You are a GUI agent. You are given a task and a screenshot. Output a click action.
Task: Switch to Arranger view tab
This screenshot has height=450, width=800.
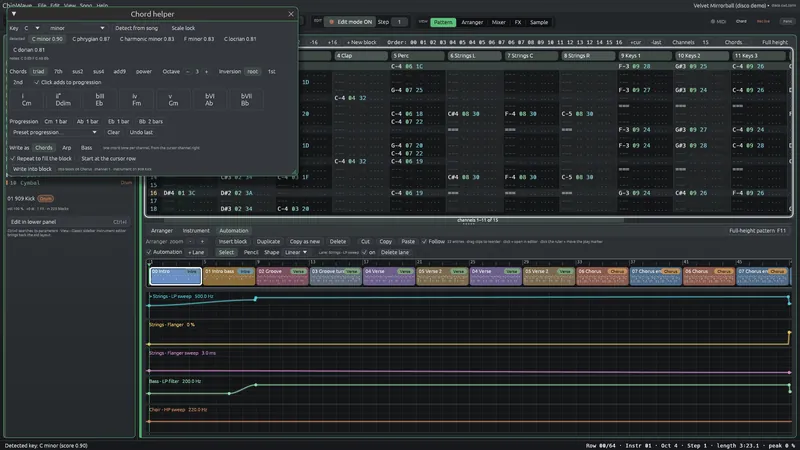point(472,22)
